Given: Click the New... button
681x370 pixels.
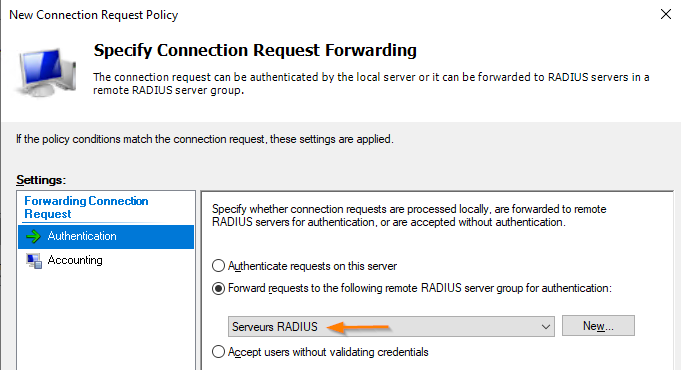Looking at the screenshot, I should pyautogui.click(x=598, y=326).
